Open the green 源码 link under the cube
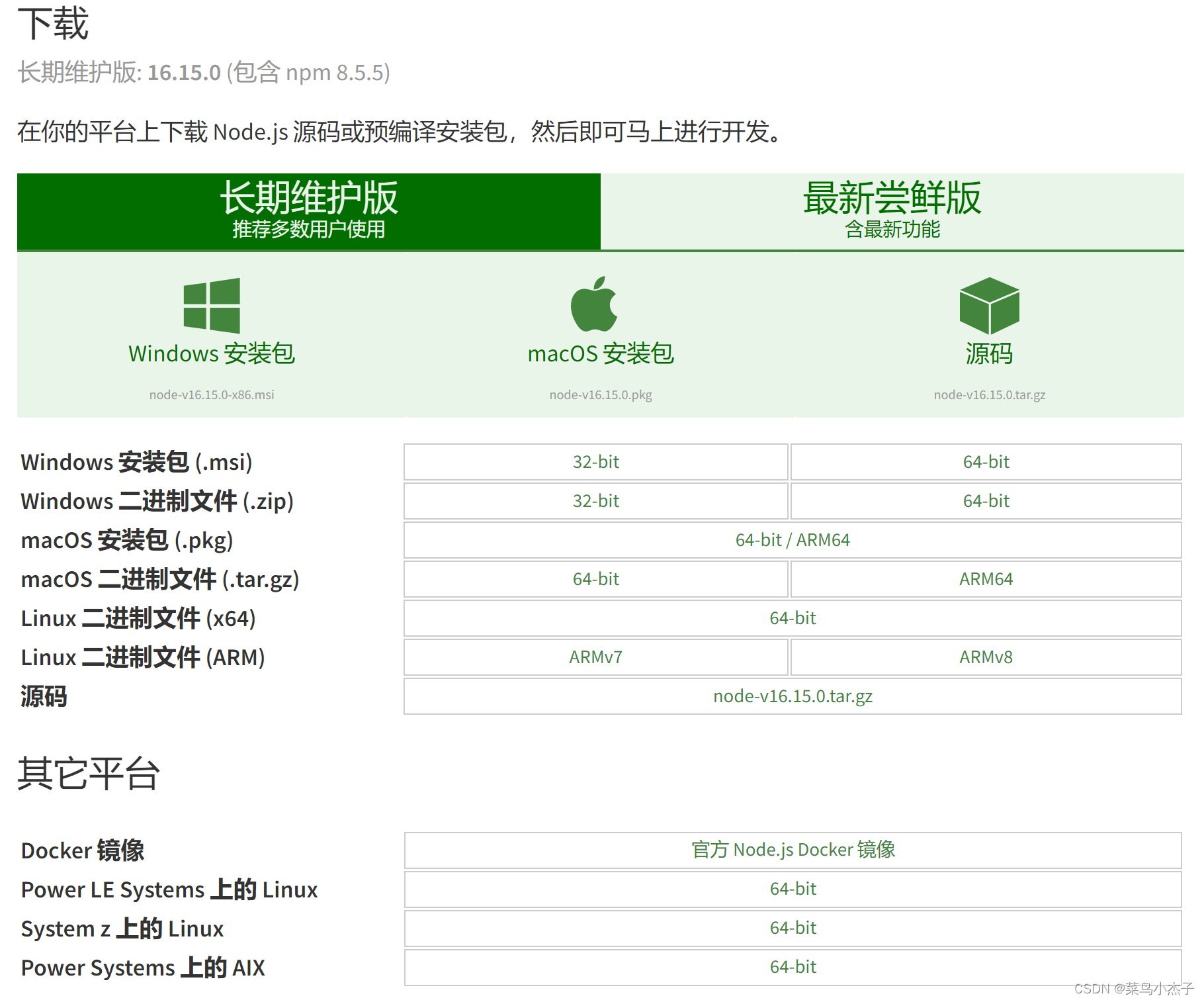Screen dimensions: 1204x1002 point(990,354)
